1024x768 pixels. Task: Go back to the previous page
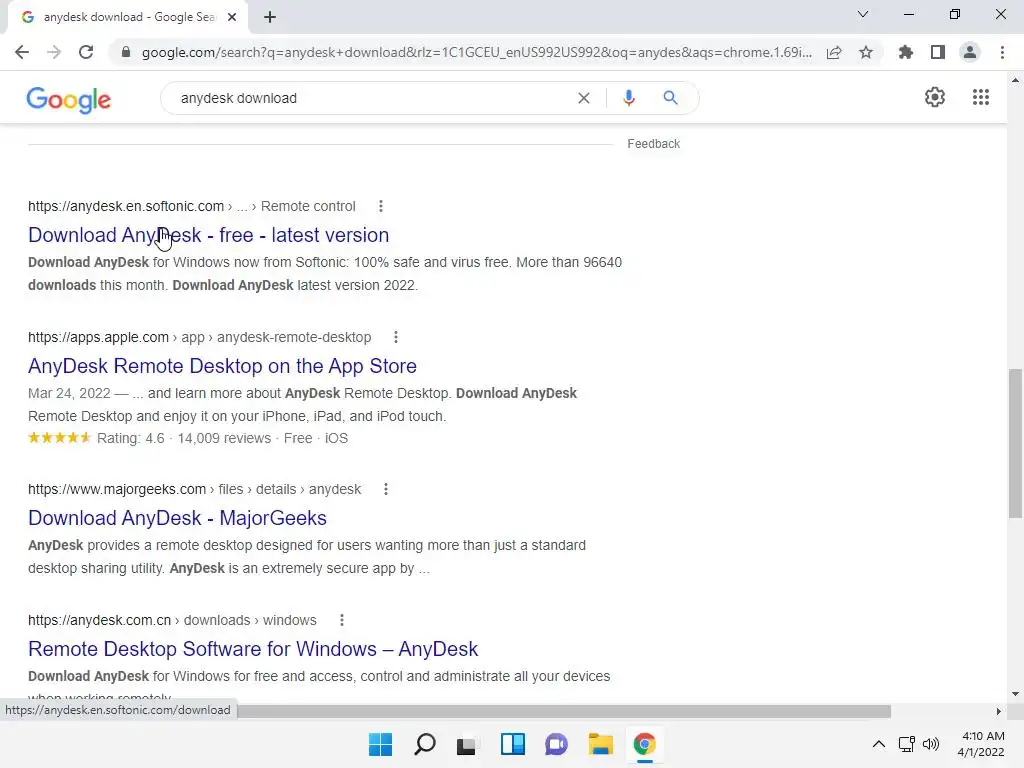point(22,52)
